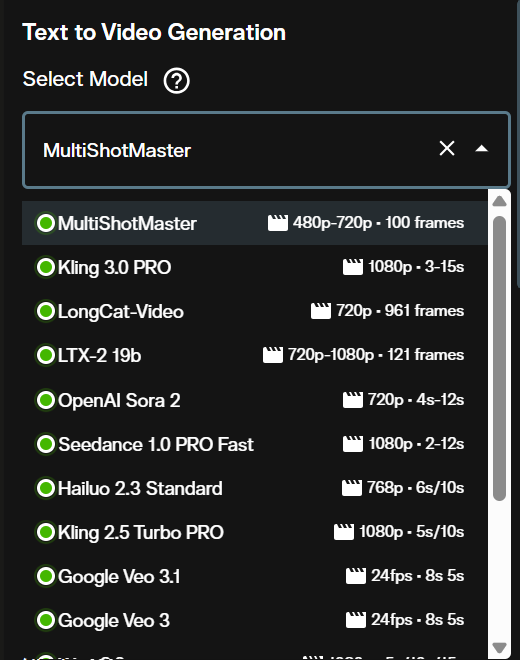Click '480p-720p · 100 frames' spec text

[x=379, y=223]
